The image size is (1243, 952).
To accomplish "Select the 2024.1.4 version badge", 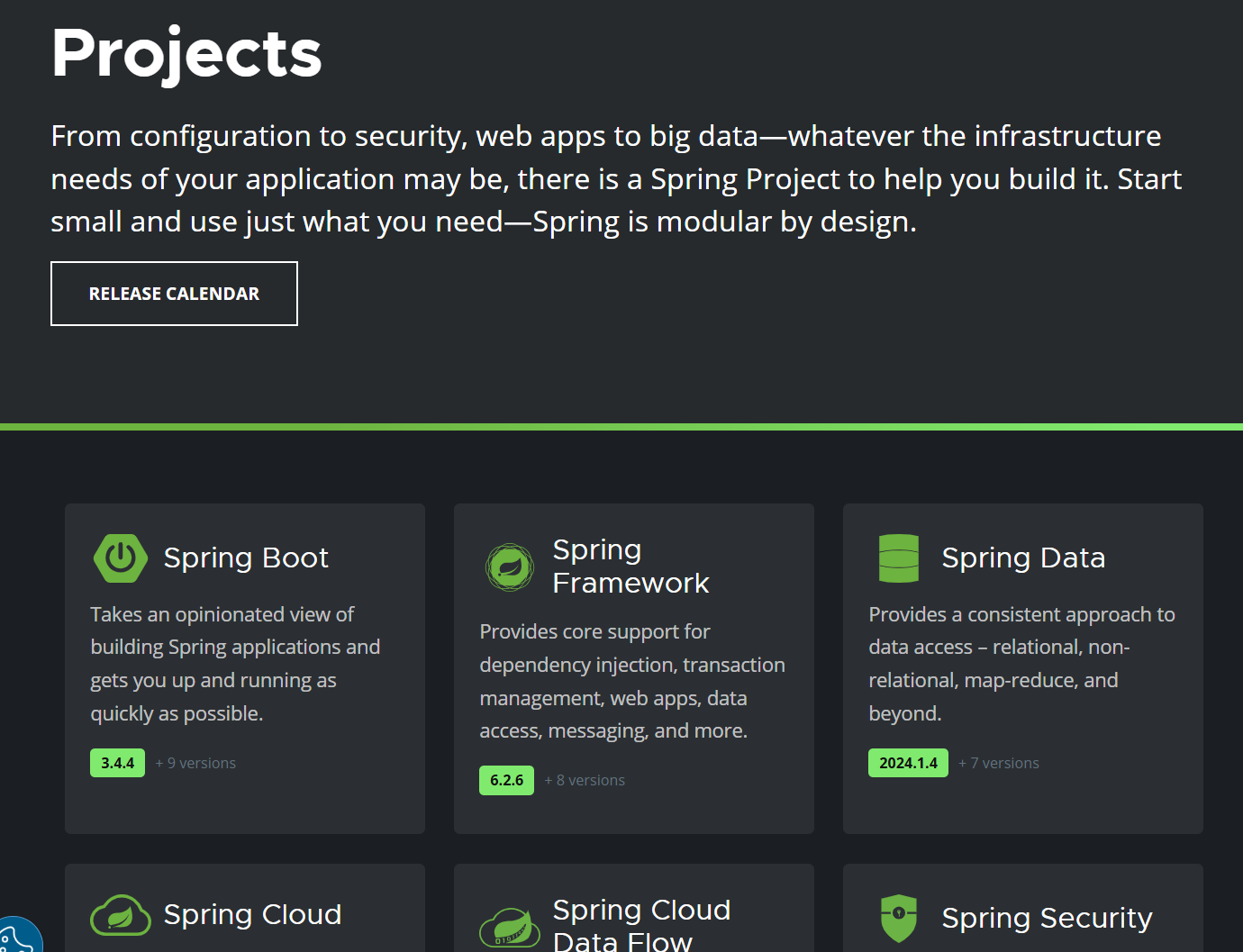I will tap(908, 763).
